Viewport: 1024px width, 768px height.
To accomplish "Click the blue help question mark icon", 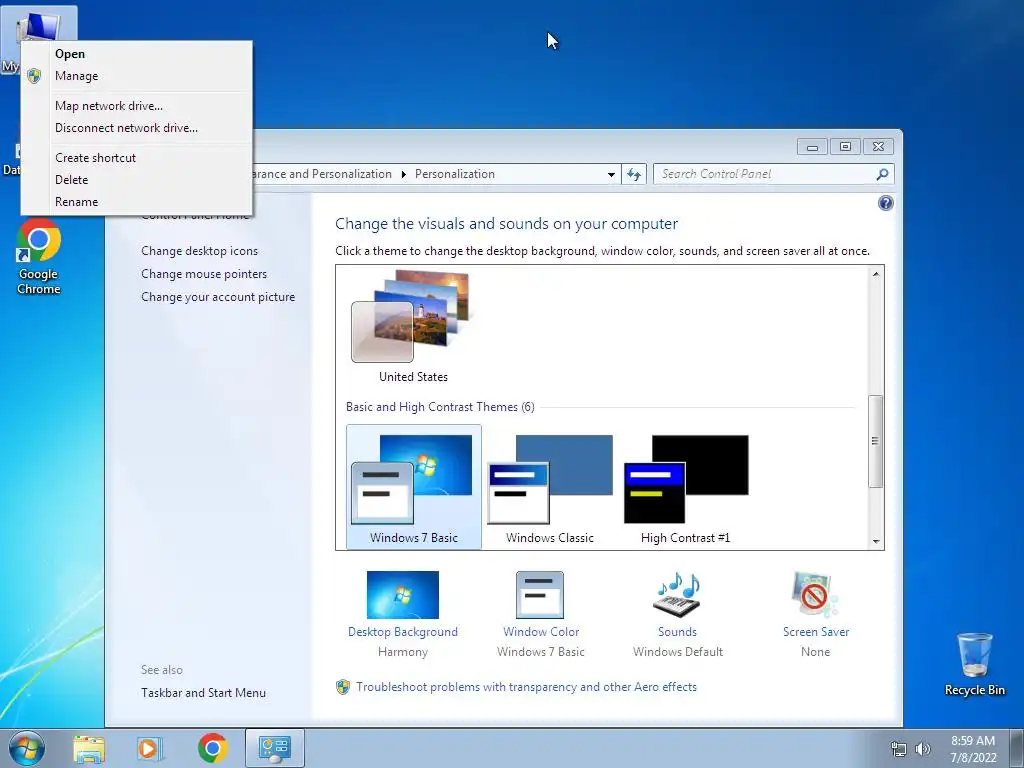I will pyautogui.click(x=886, y=203).
